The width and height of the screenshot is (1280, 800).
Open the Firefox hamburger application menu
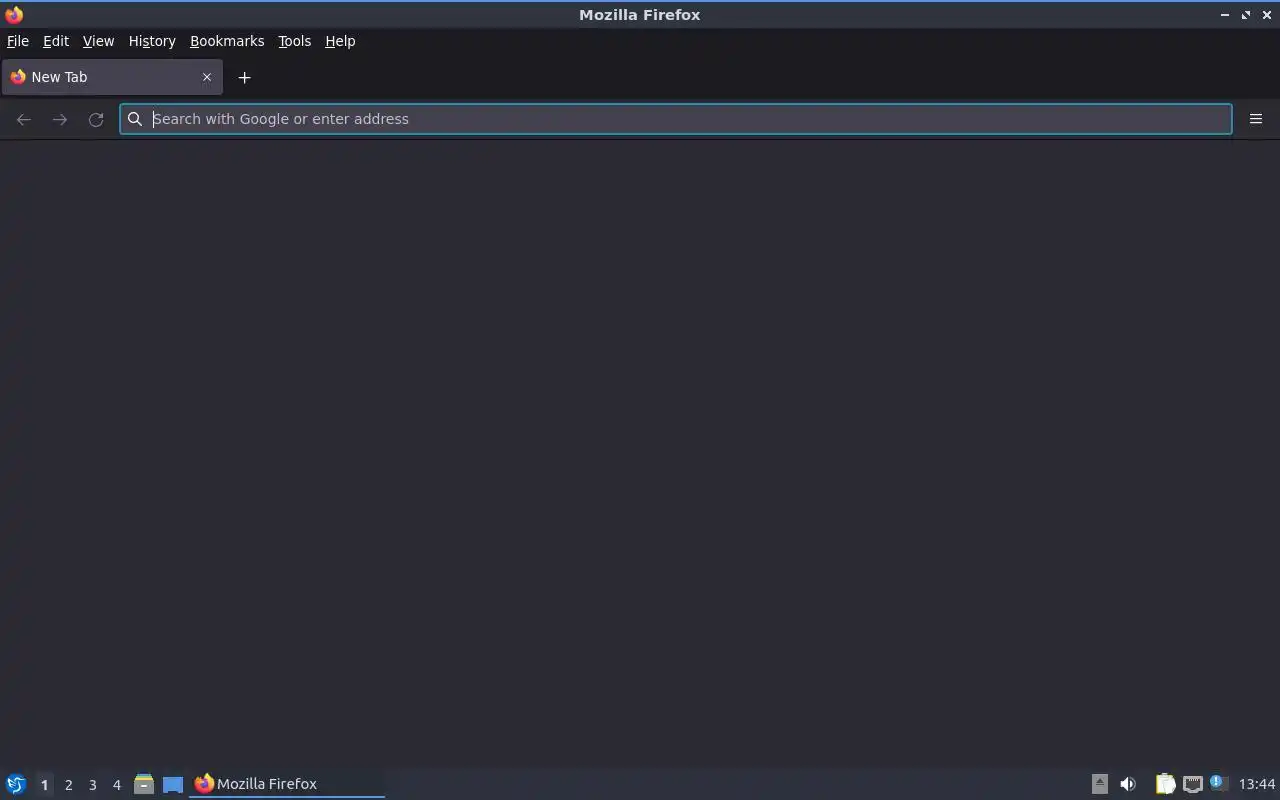pyautogui.click(x=1256, y=119)
